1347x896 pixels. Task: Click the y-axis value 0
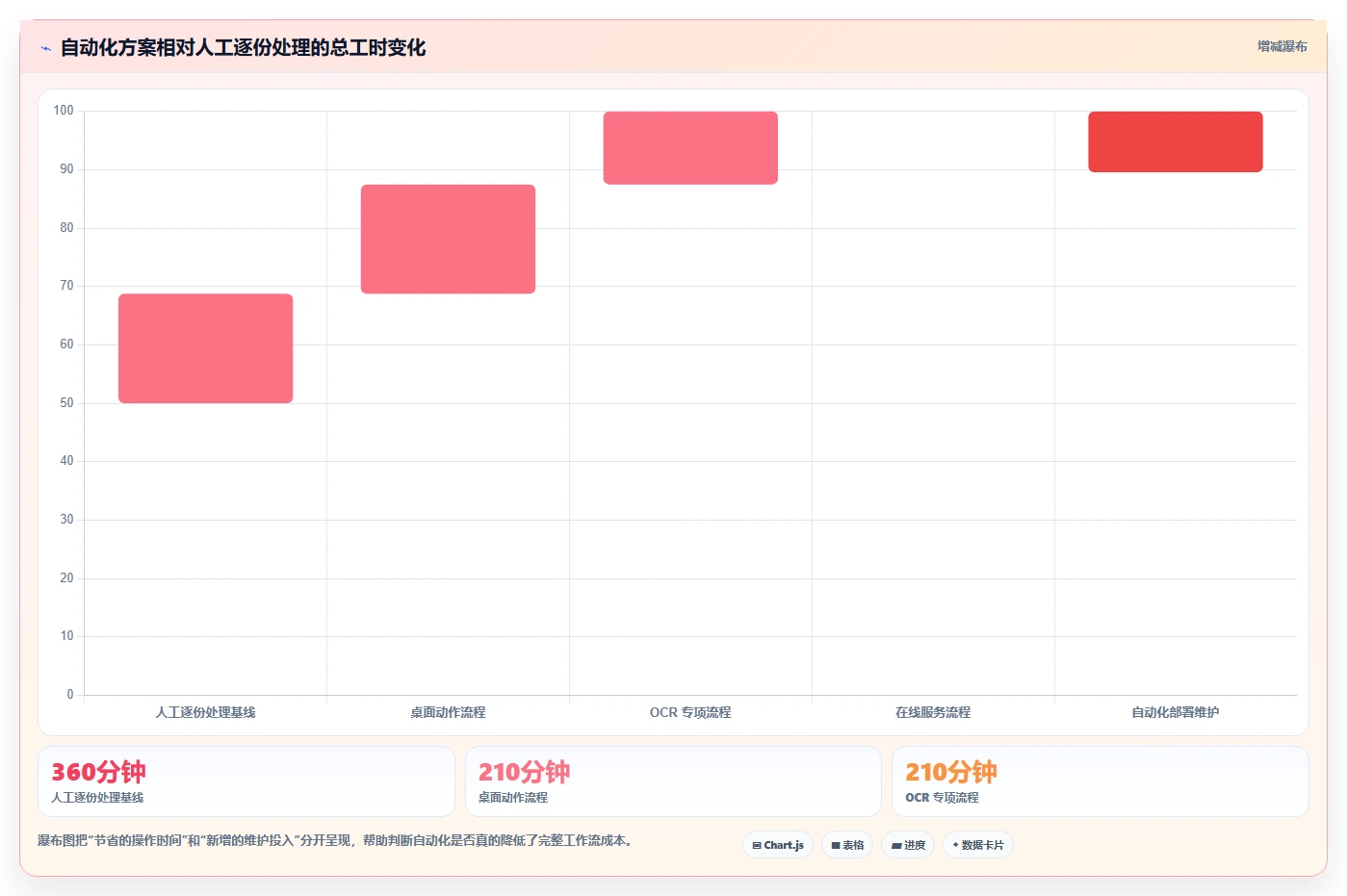coord(70,695)
